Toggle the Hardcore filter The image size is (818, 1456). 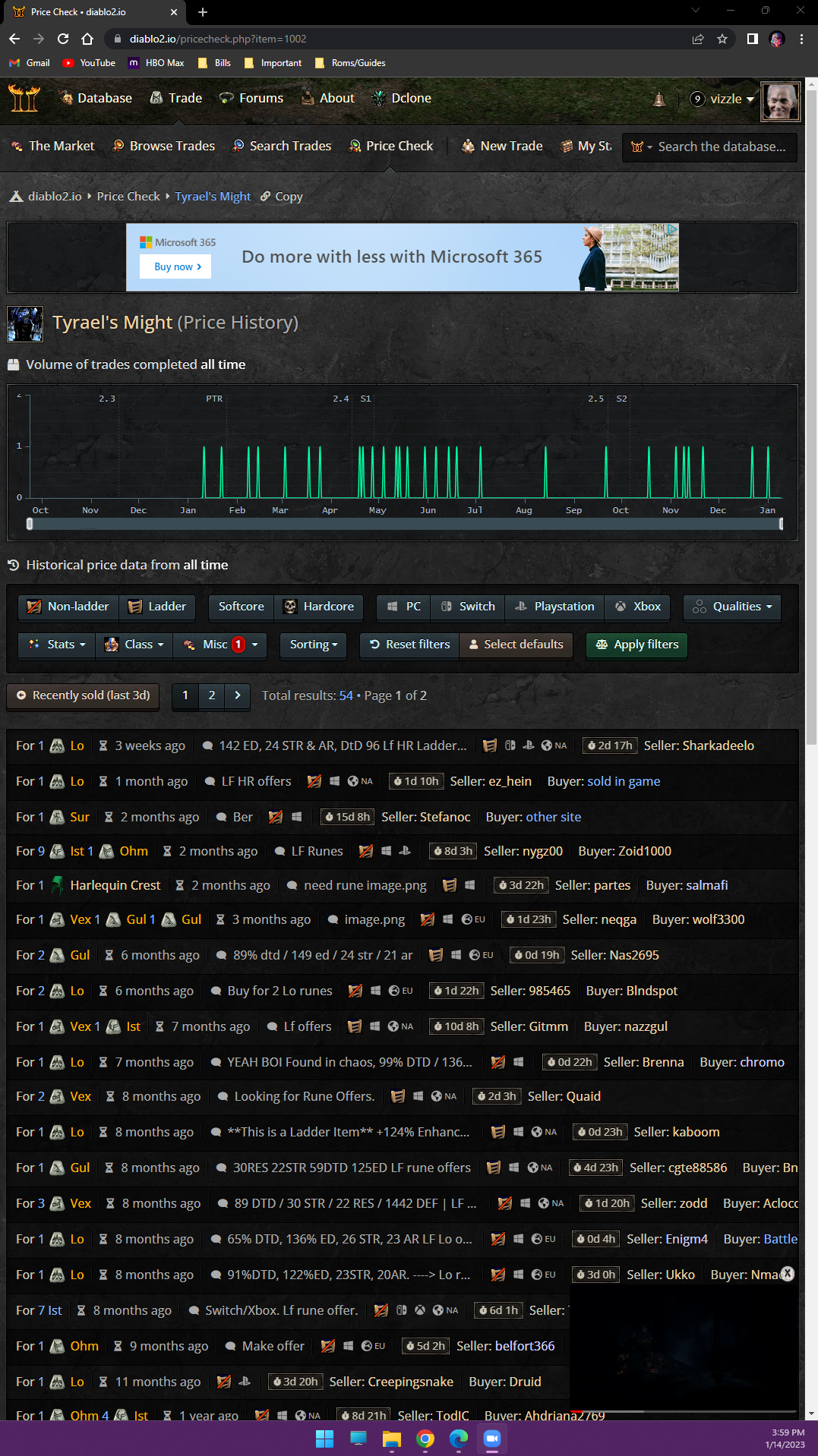coord(319,607)
